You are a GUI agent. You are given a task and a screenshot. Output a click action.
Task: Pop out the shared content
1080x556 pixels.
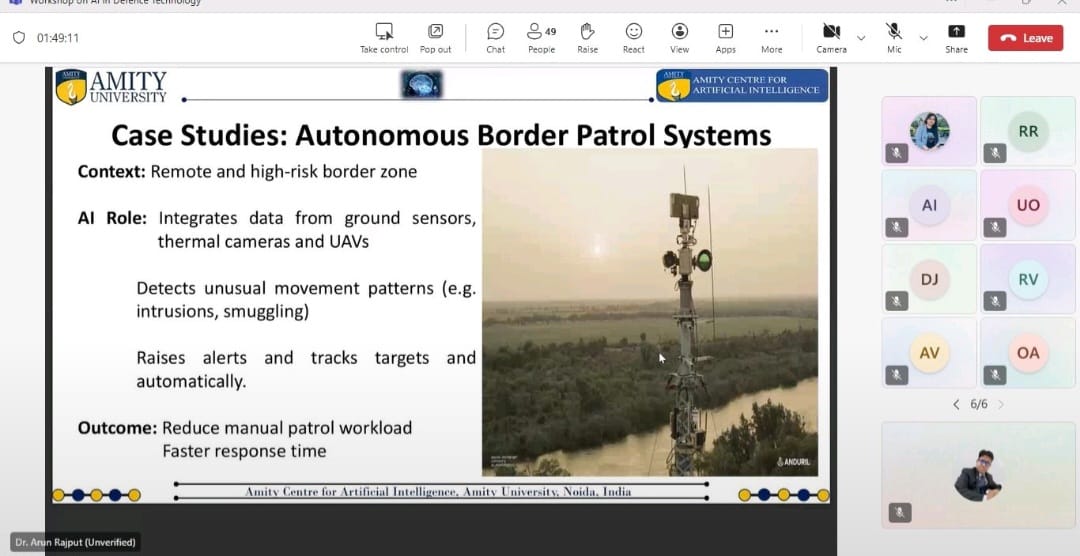435,38
